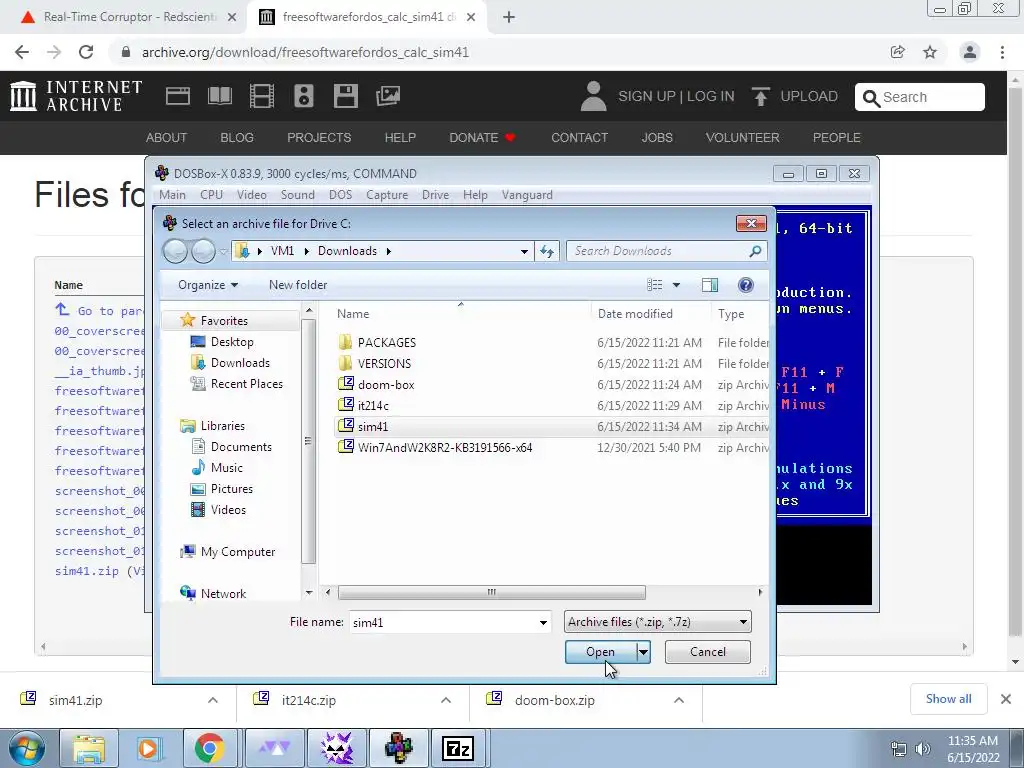Open DOSBox-X Main menu

click(x=172, y=195)
